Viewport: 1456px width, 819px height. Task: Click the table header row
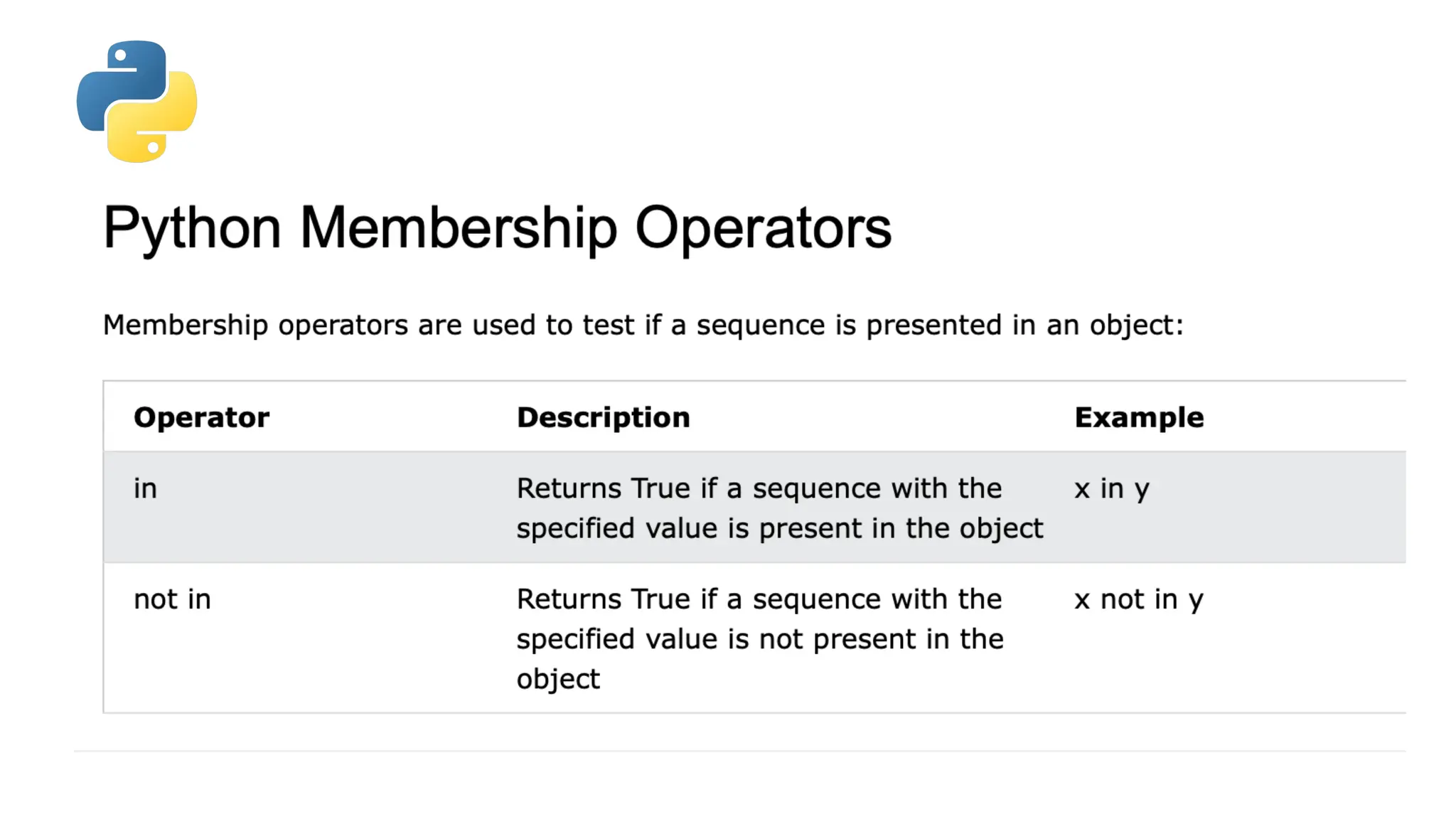tap(754, 417)
